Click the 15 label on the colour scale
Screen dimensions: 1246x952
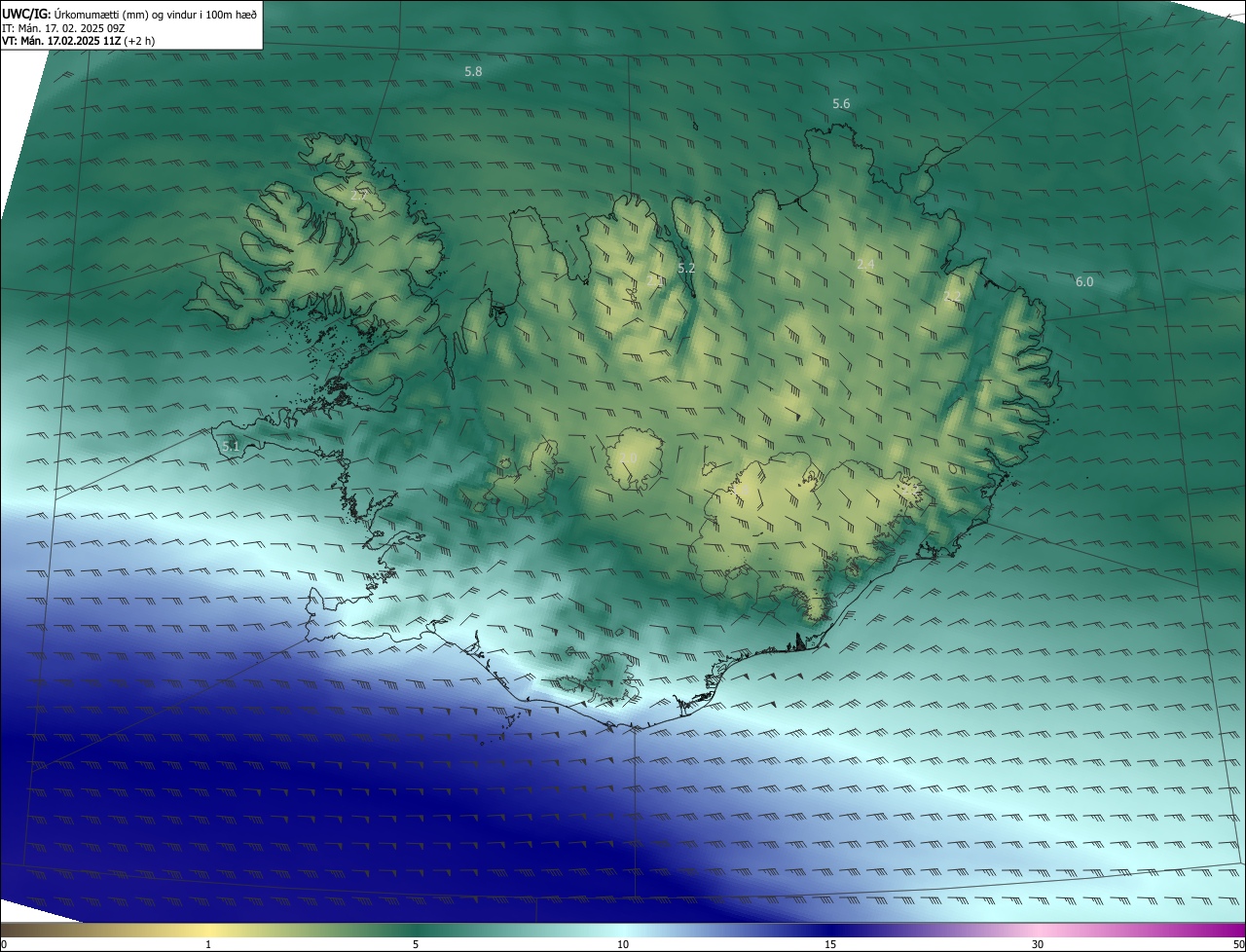[x=830, y=944]
